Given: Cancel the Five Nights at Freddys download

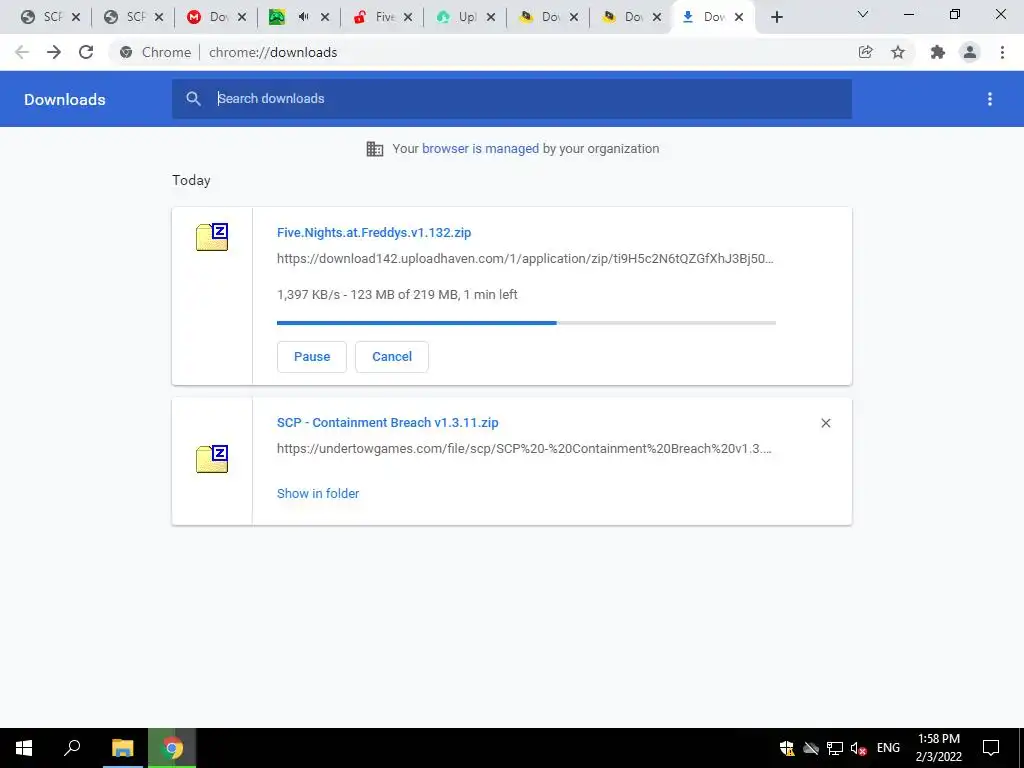Looking at the screenshot, I should point(392,357).
